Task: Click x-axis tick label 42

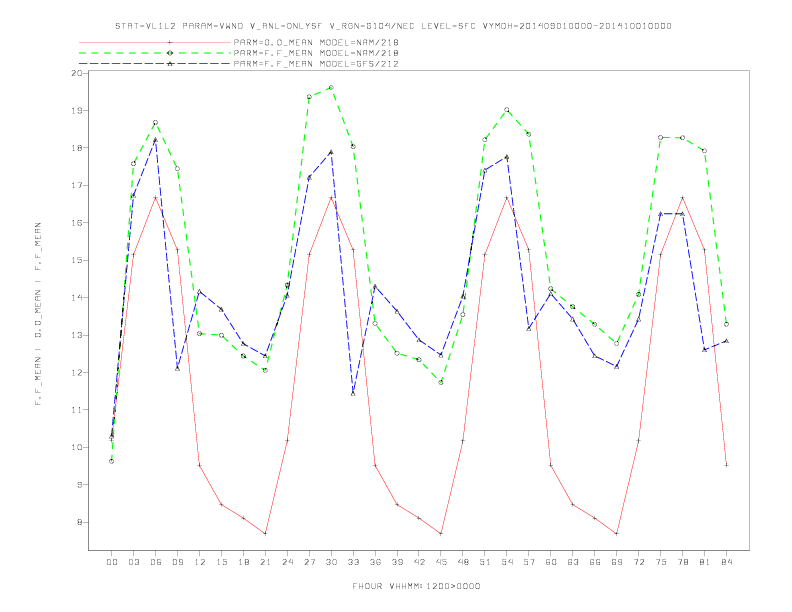Action: pos(419,562)
